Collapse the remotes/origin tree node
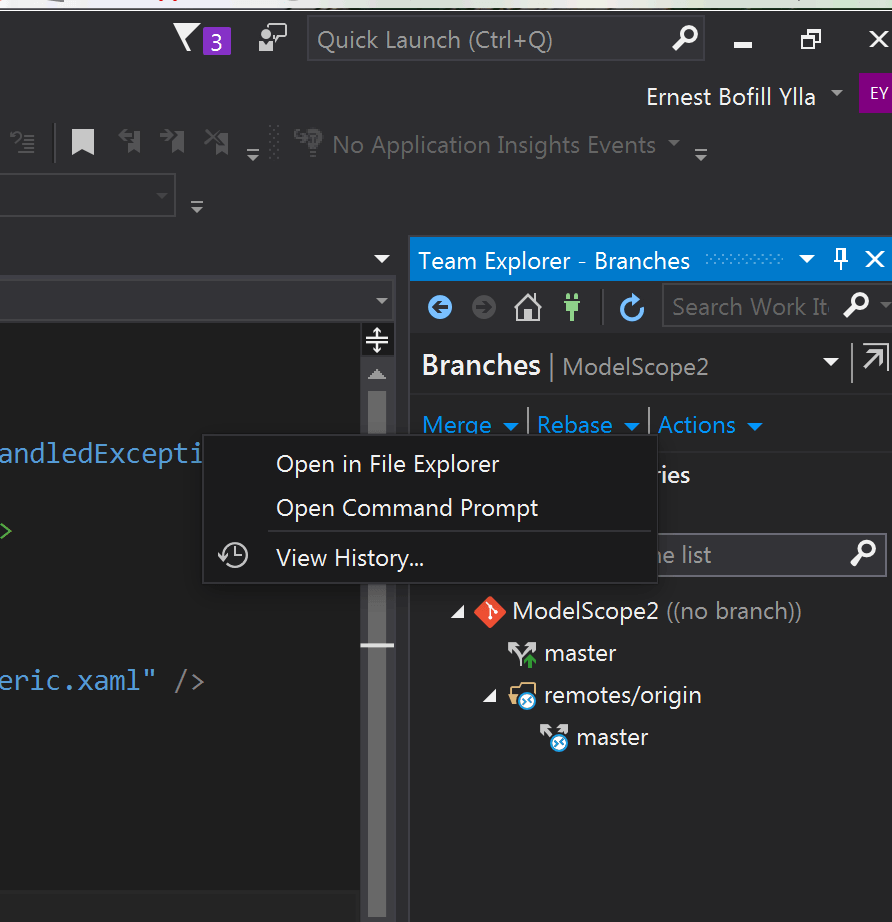The image size is (892, 922). [490, 696]
